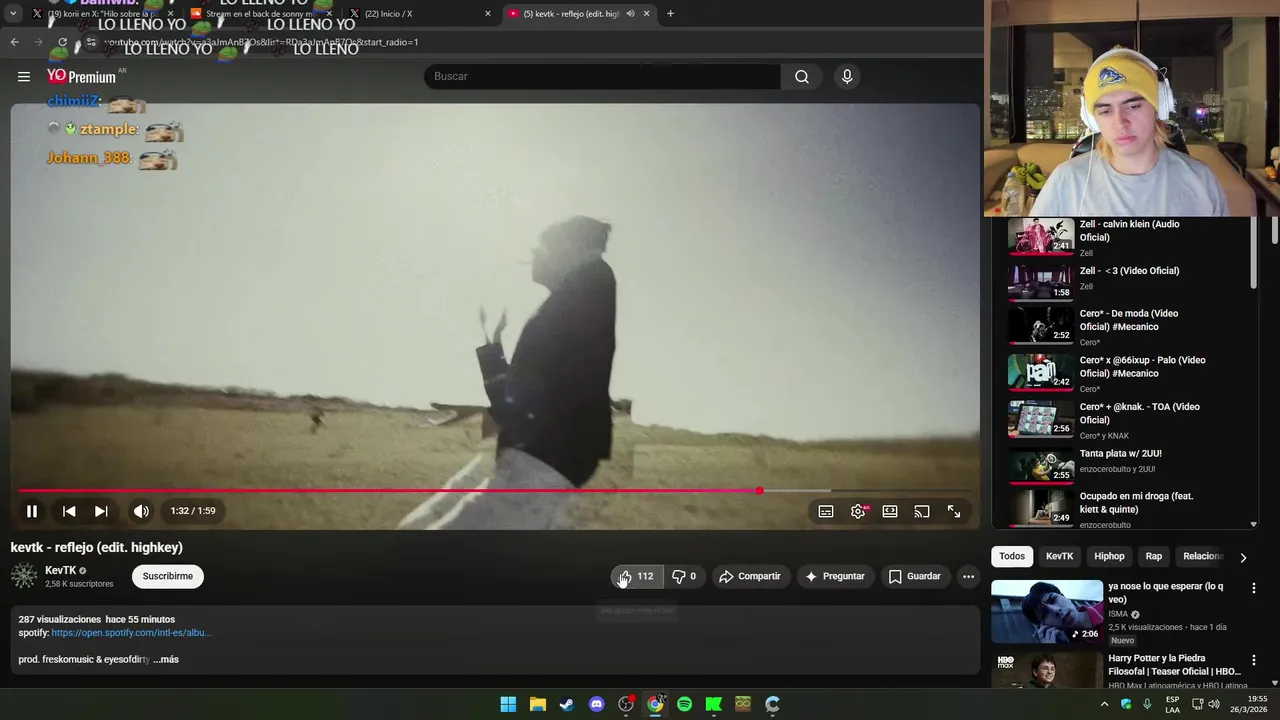Switch to korii en X browser tab
This screenshot has height=720, width=1280.
tap(104, 14)
